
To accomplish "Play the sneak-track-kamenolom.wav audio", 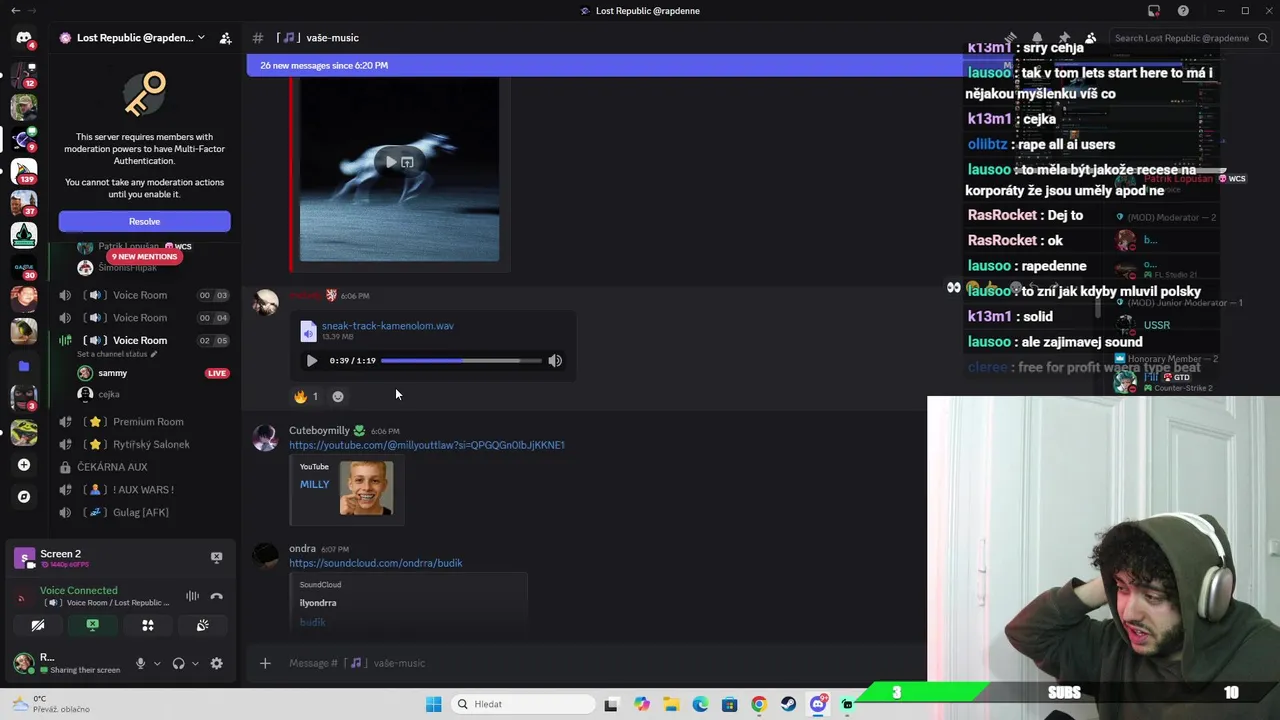I will coord(311,361).
